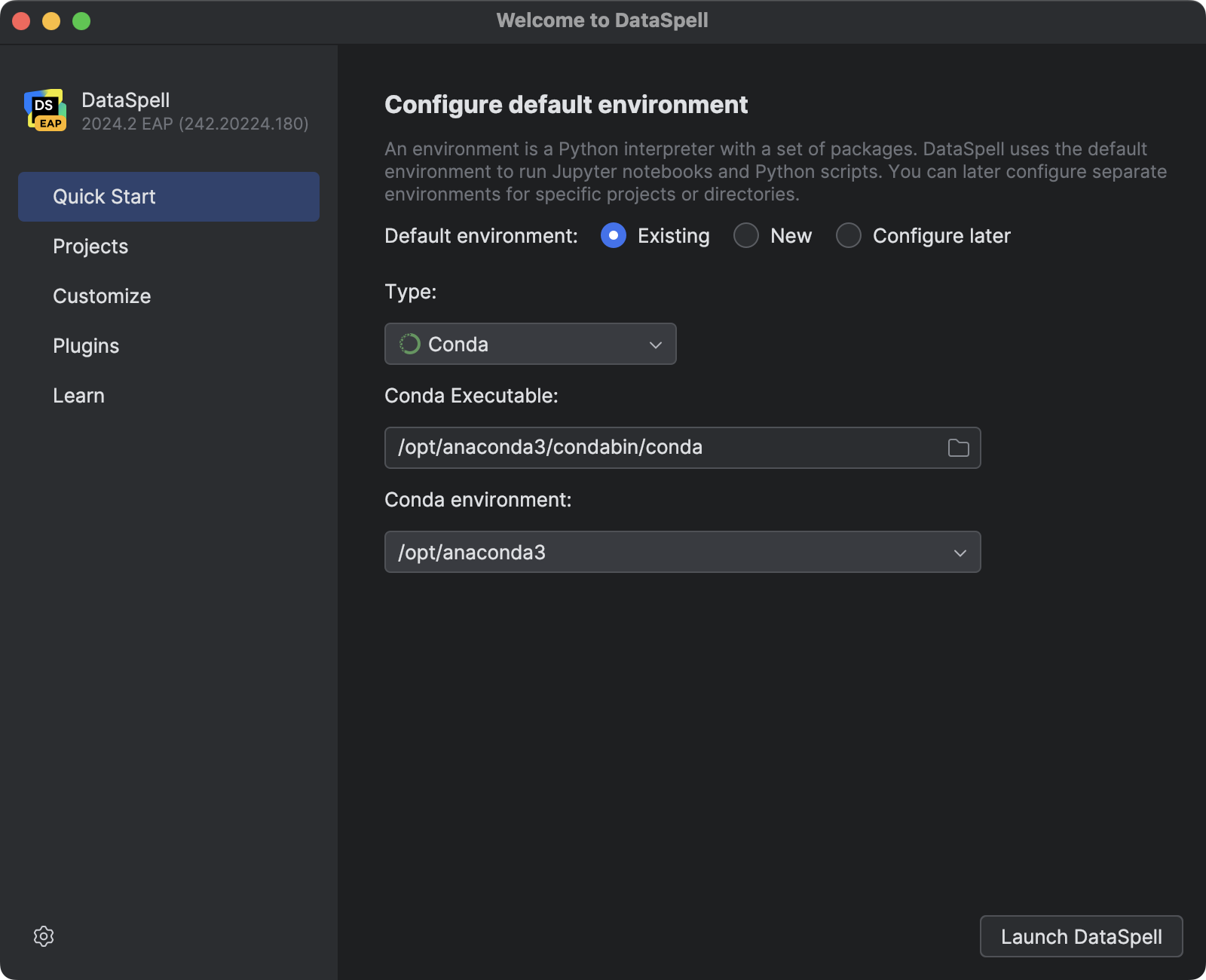Select the Existing environment radio button
1206x980 pixels.
coord(613,235)
